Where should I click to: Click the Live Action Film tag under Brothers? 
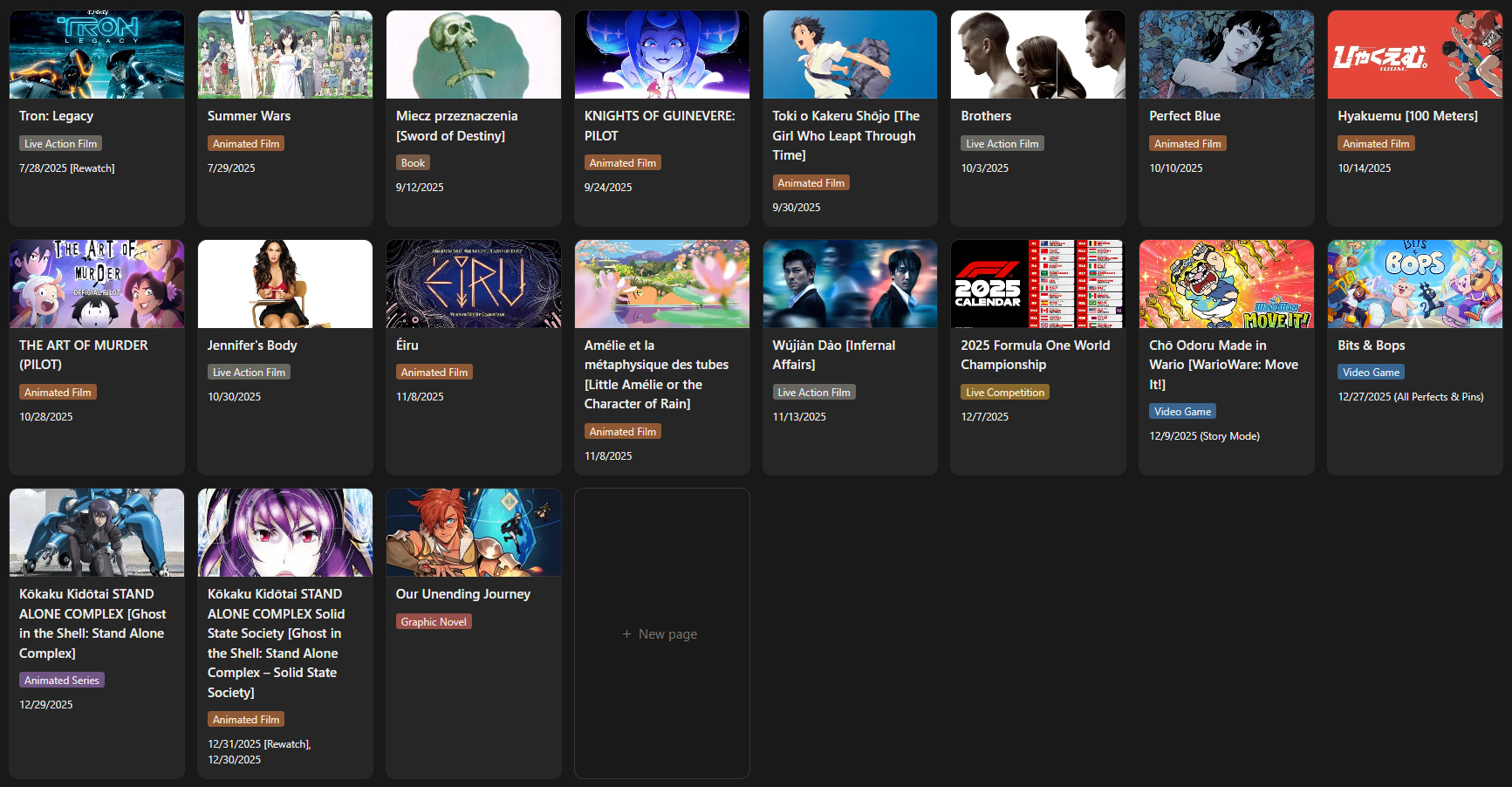pyautogui.click(x=1002, y=144)
